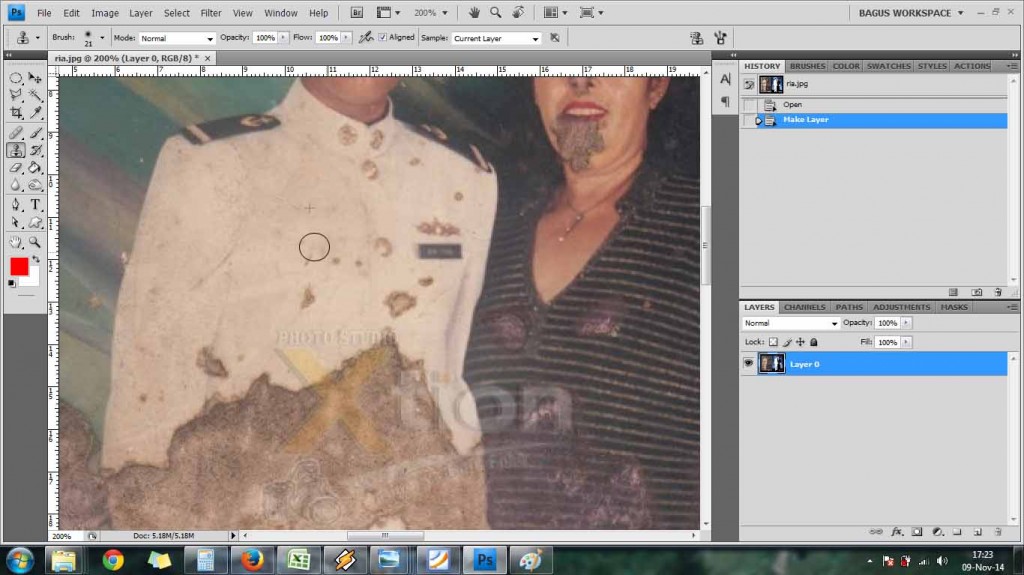
Task: Toggle lock position for layer
Action: pos(800,342)
